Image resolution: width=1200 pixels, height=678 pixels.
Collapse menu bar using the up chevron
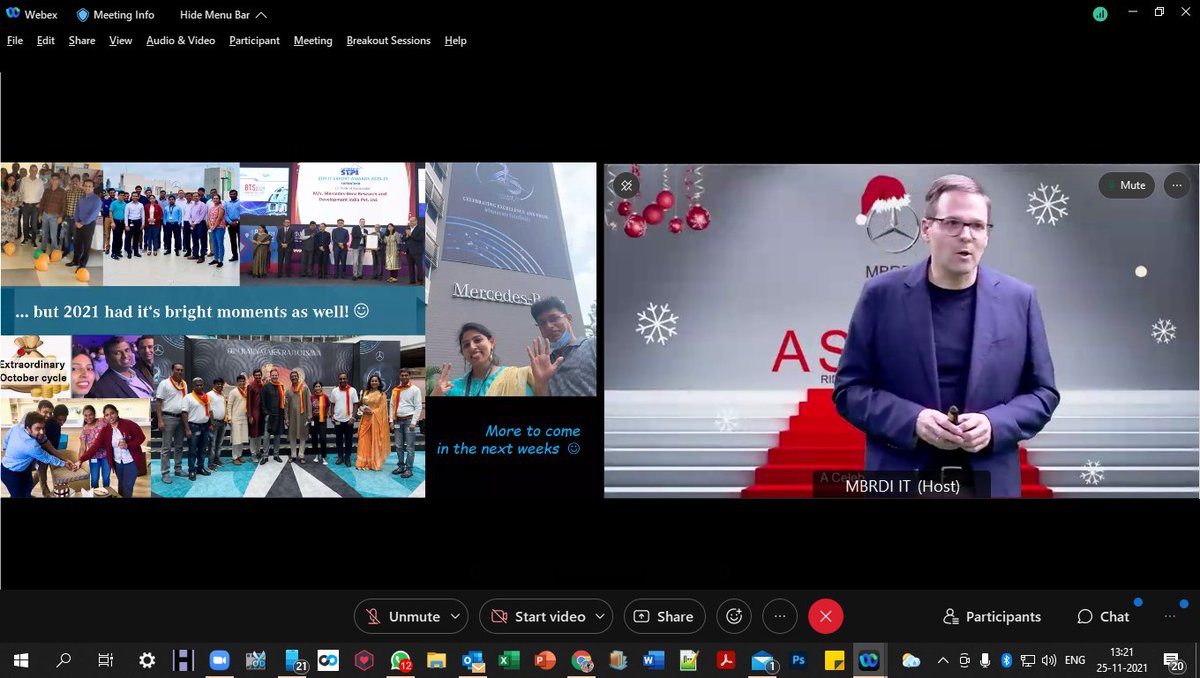pyautogui.click(x=261, y=15)
